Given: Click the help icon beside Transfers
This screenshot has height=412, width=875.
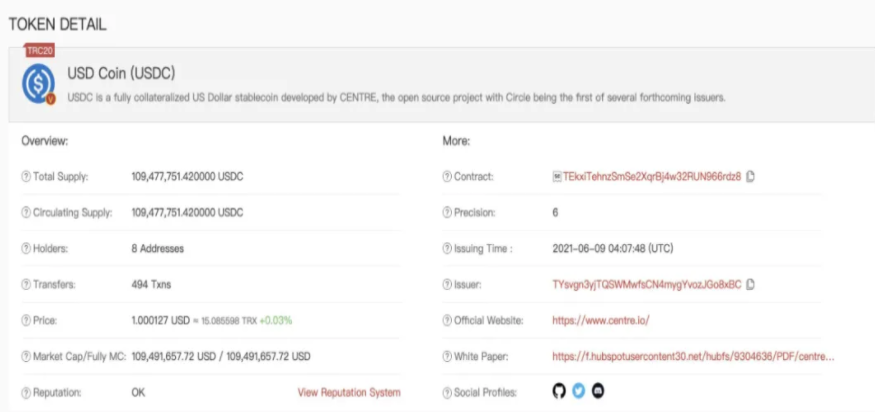Looking at the screenshot, I should [26, 285].
